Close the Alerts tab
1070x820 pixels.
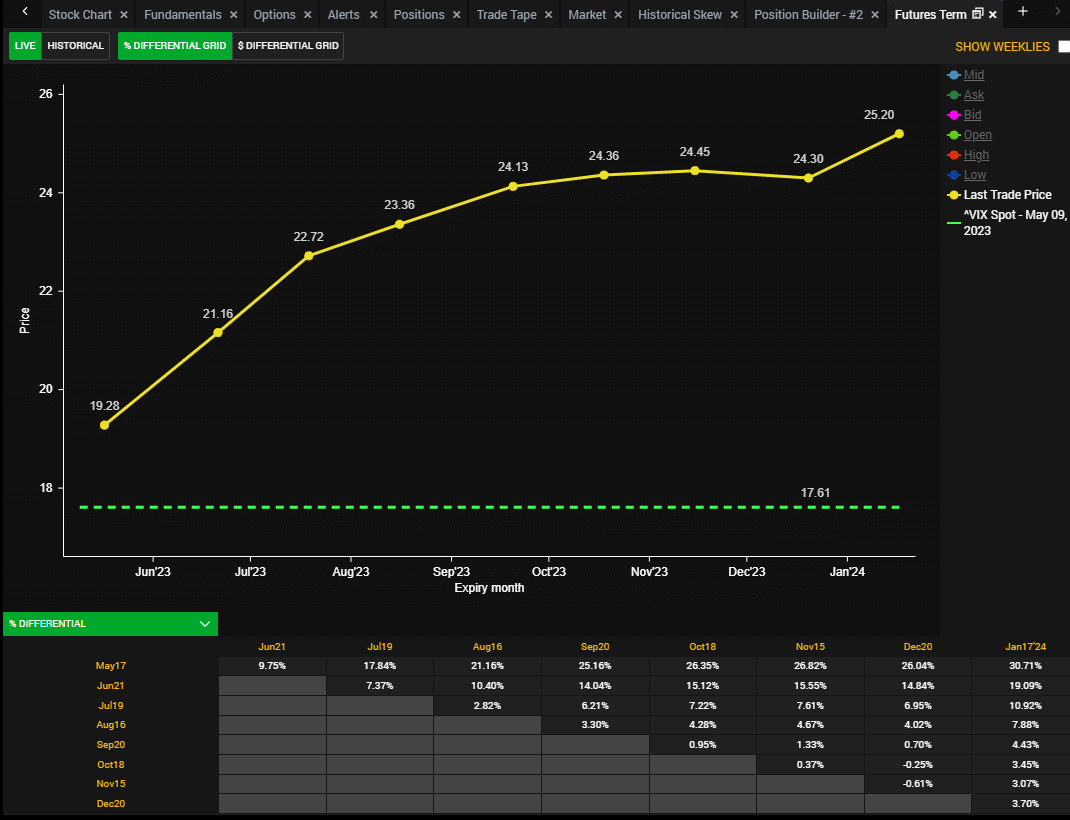[373, 14]
